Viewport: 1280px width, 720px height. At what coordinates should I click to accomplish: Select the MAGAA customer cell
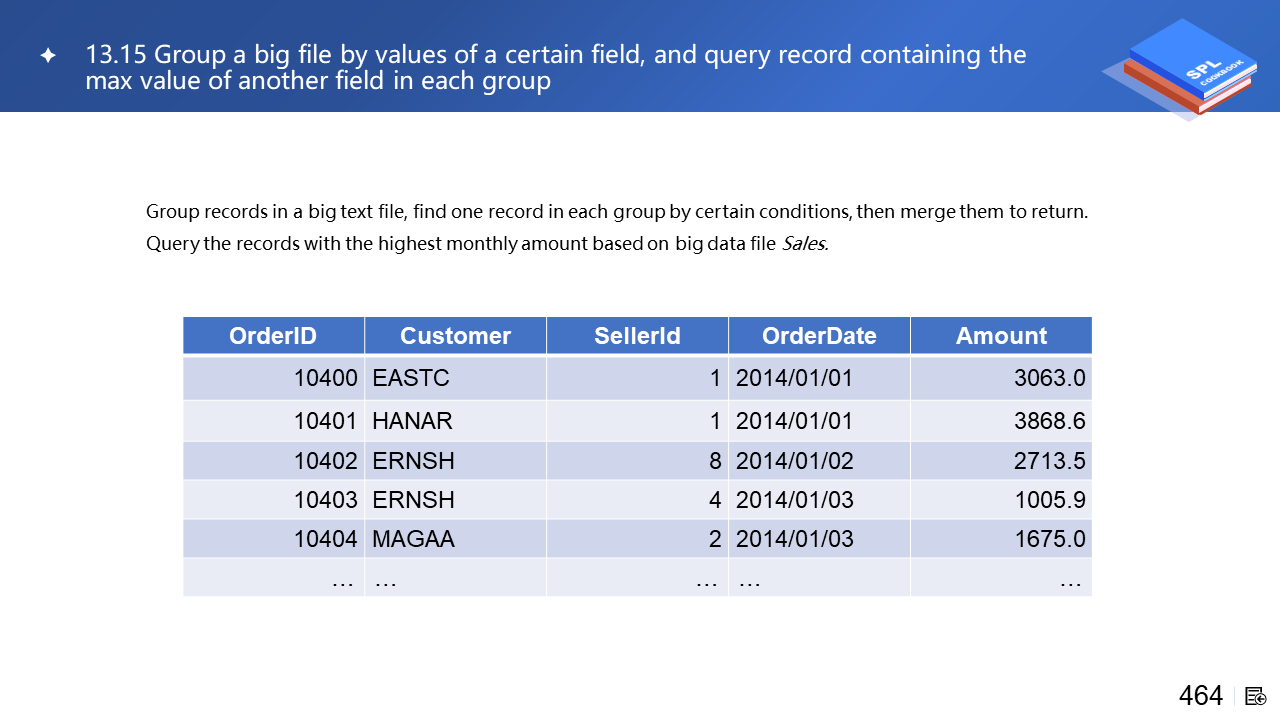coord(455,539)
